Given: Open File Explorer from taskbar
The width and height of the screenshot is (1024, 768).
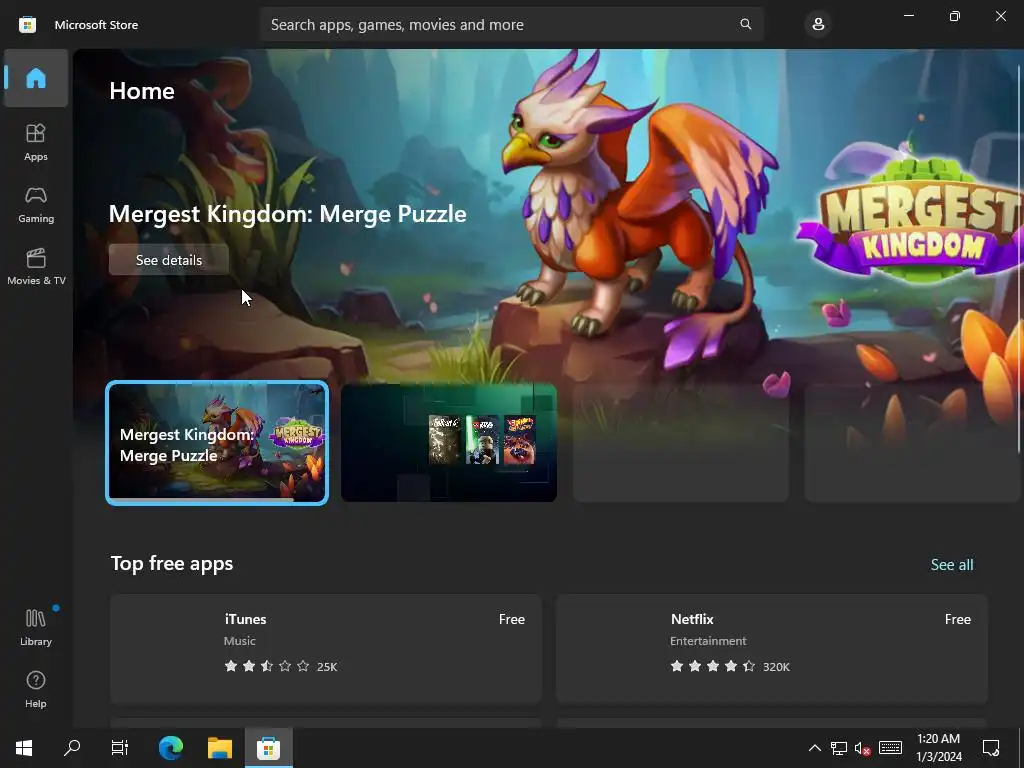Looking at the screenshot, I should (x=220, y=748).
